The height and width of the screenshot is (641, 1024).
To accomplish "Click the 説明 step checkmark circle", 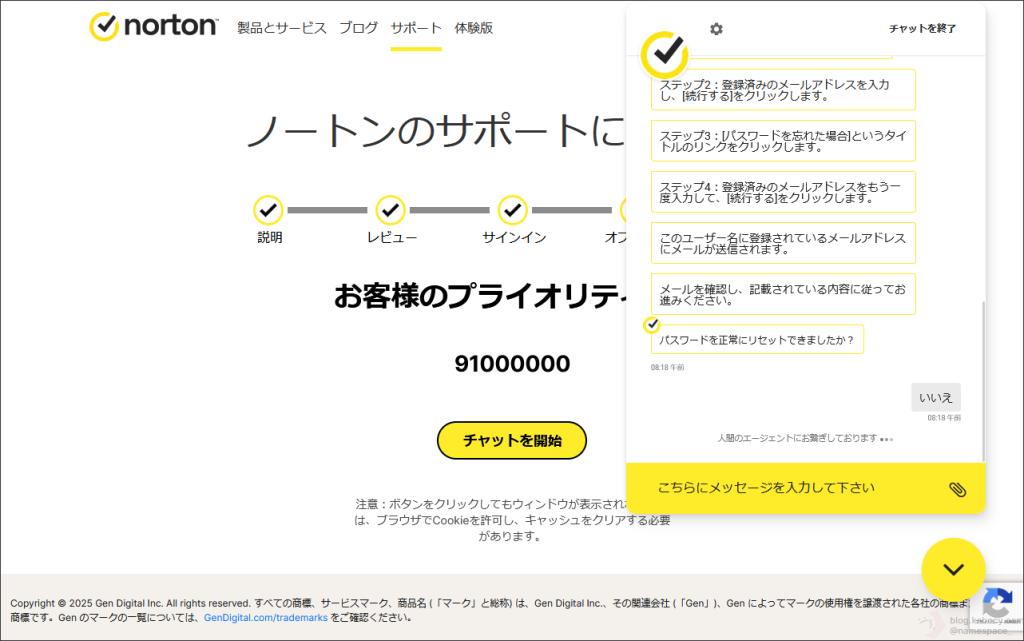I will click(x=268, y=210).
